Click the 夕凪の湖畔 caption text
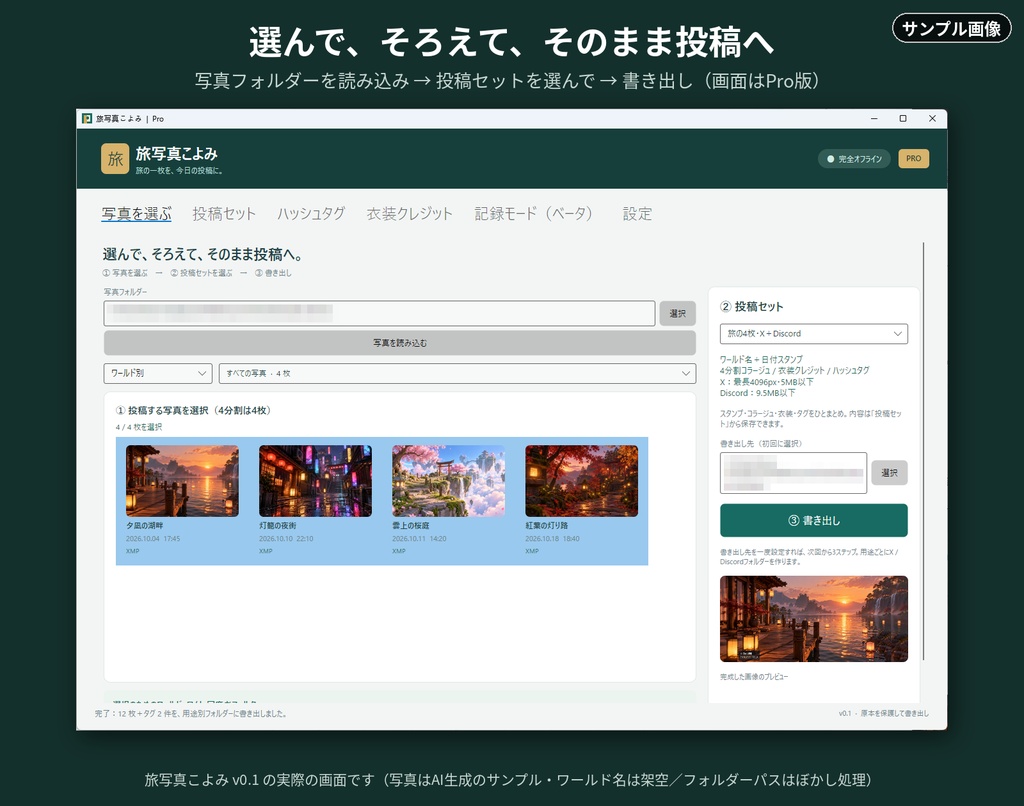 coord(144,526)
